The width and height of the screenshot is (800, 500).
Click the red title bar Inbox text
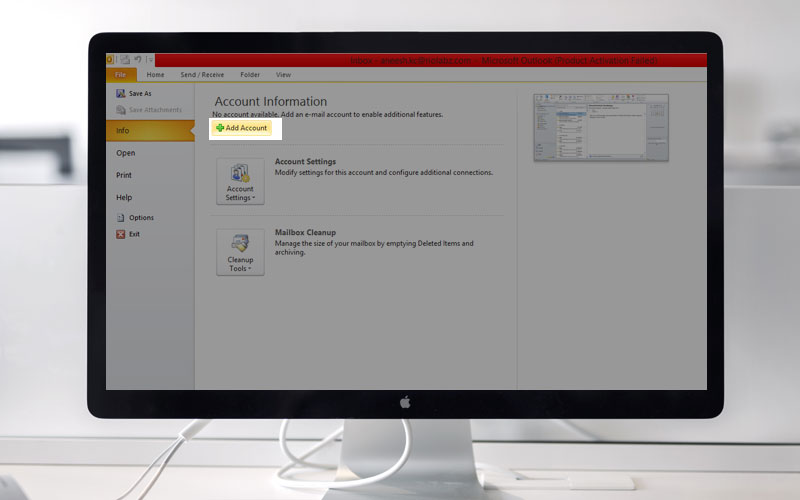[504, 61]
